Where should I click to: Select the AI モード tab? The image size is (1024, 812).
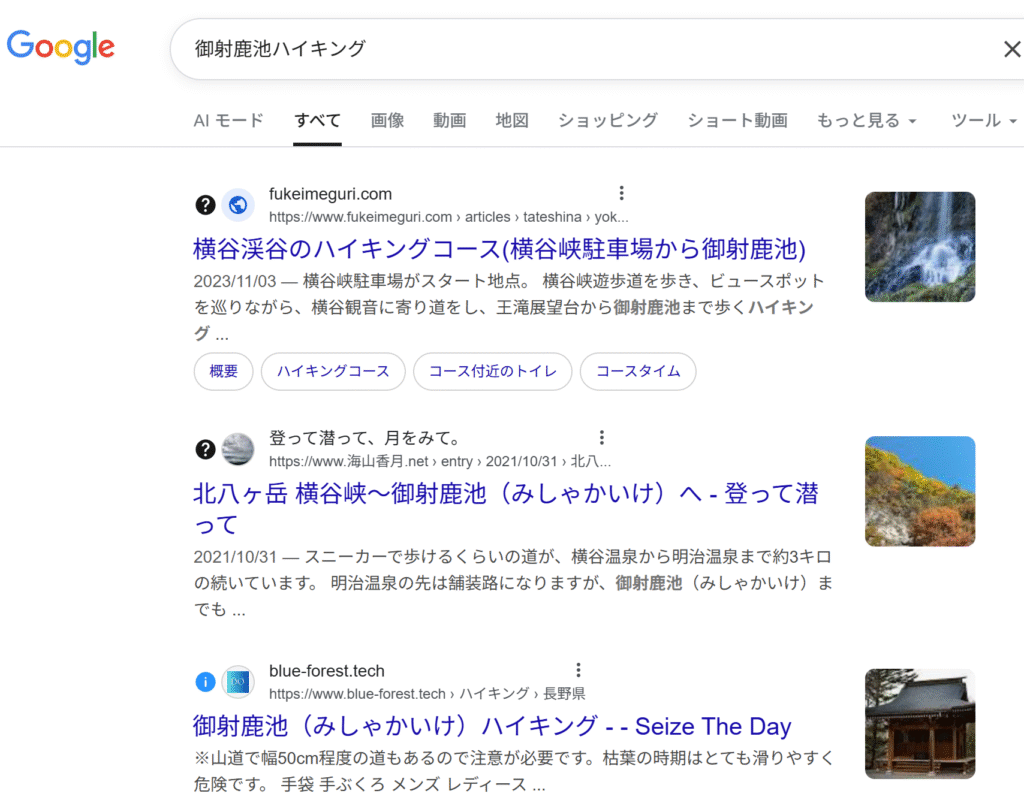click(x=228, y=121)
